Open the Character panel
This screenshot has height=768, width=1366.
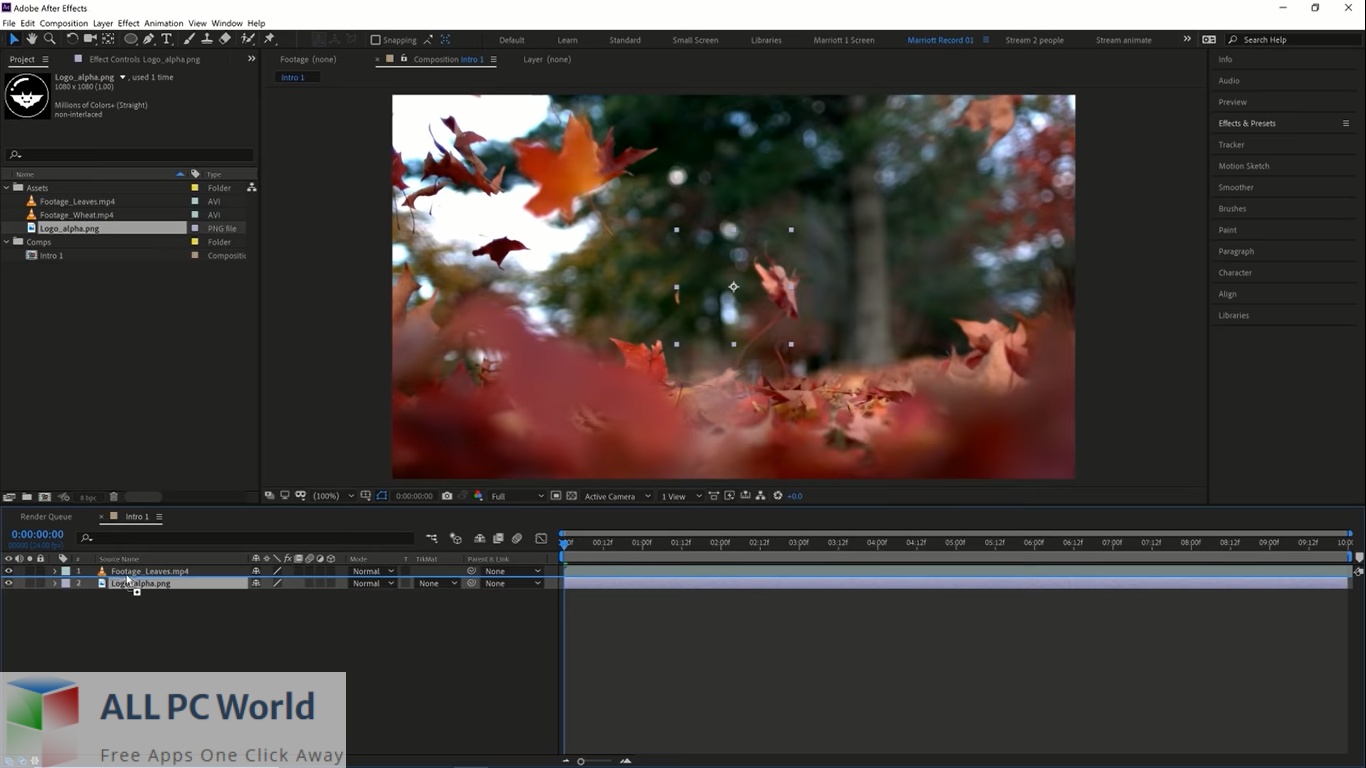pos(1235,272)
